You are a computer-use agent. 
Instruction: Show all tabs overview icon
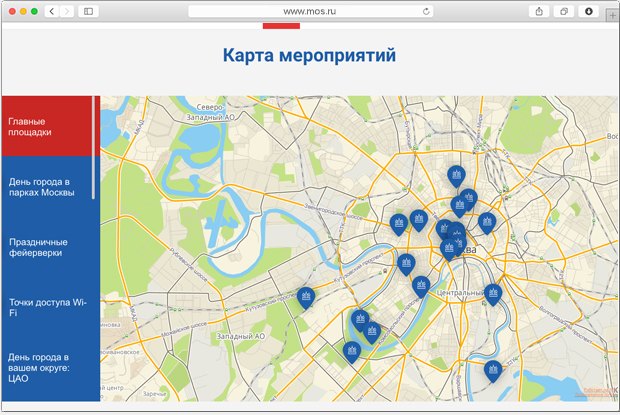564,11
